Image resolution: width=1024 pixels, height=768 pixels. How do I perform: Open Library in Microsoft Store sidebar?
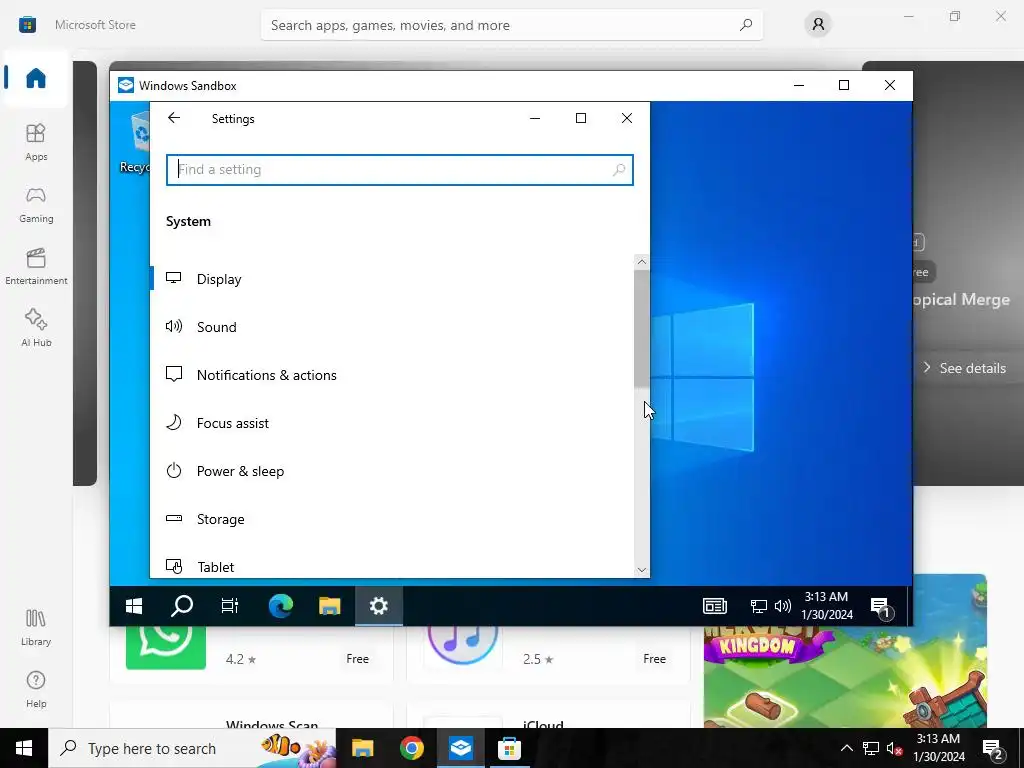pos(36,627)
